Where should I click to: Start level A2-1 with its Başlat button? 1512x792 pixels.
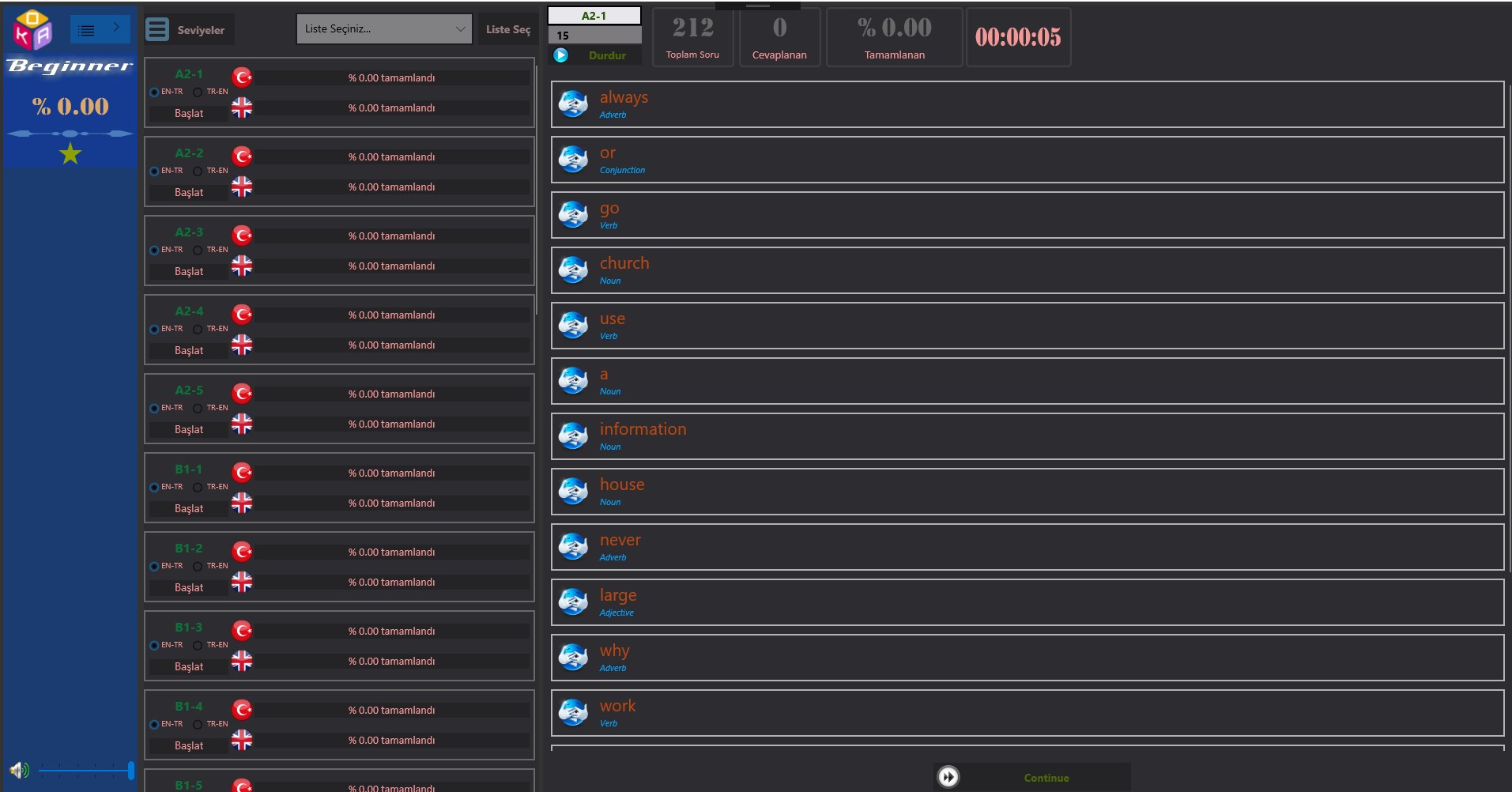coord(189,113)
